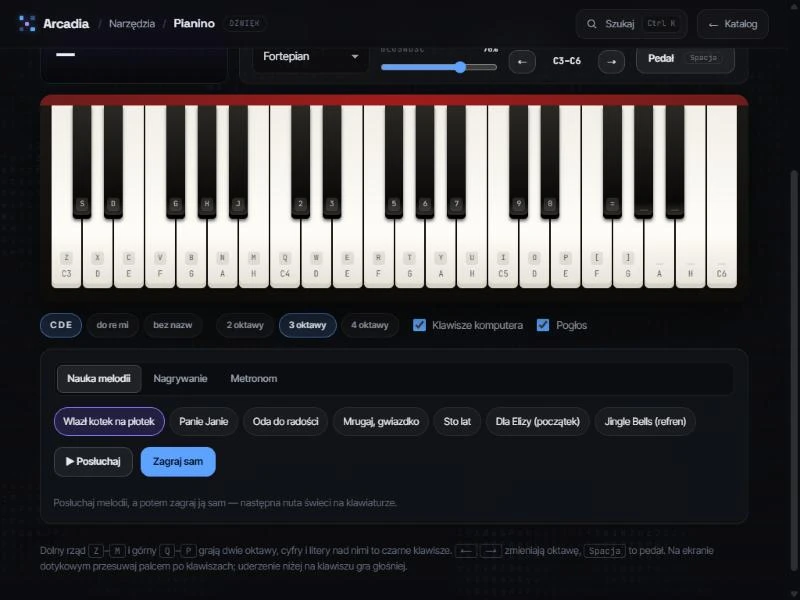Adjust the volume slider
Screen dimensions: 800x600
click(439, 67)
